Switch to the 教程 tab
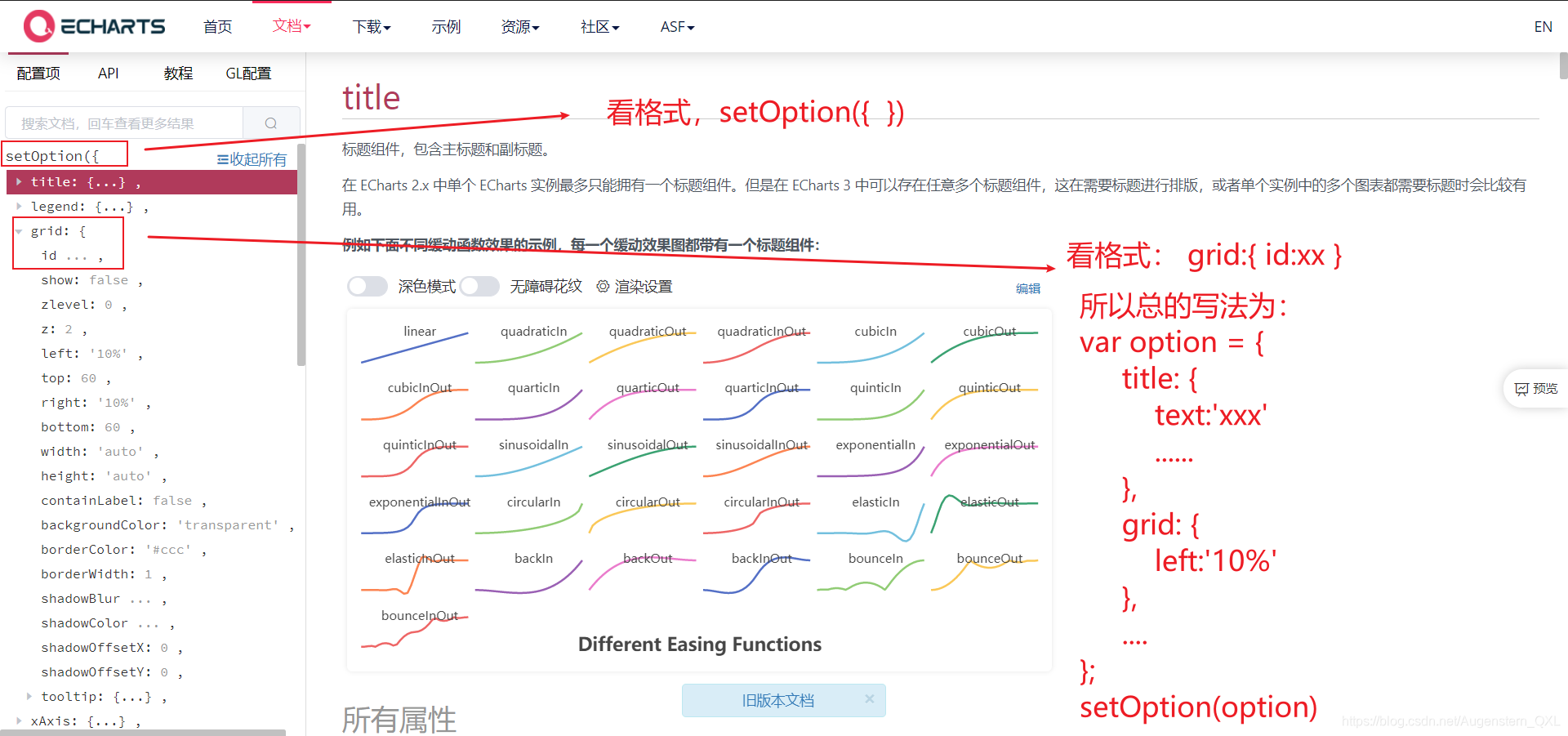1568x736 pixels. 178,74
